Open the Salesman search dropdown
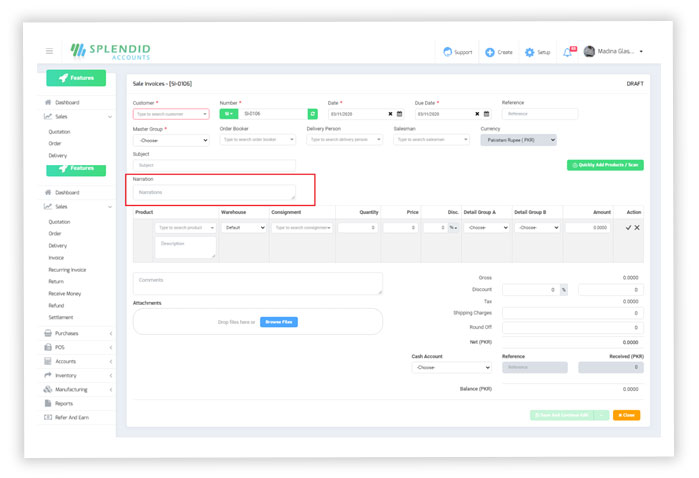Viewport: 699px width, 478px height. click(x=432, y=140)
